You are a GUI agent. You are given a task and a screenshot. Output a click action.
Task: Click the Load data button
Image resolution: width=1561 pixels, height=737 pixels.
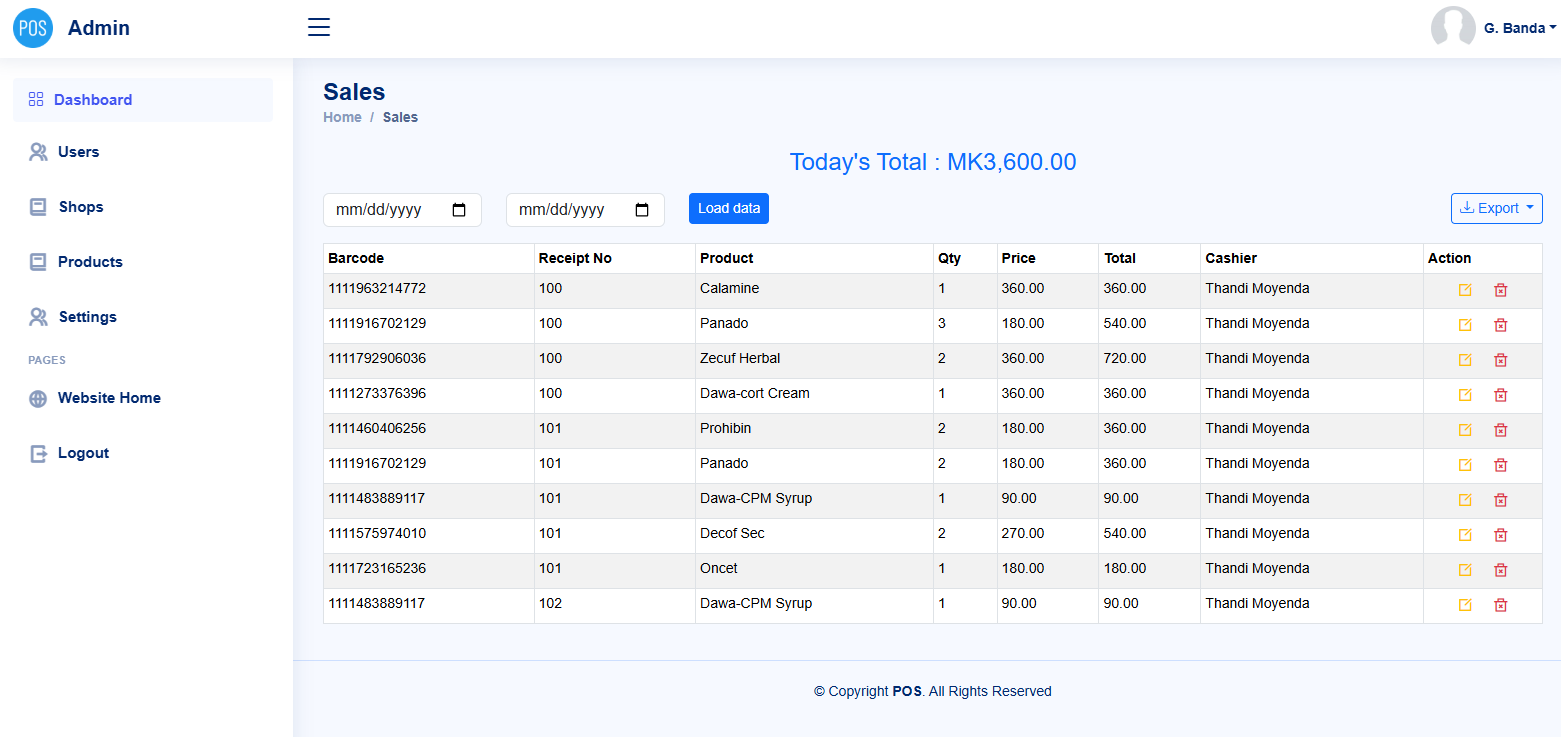(728, 208)
